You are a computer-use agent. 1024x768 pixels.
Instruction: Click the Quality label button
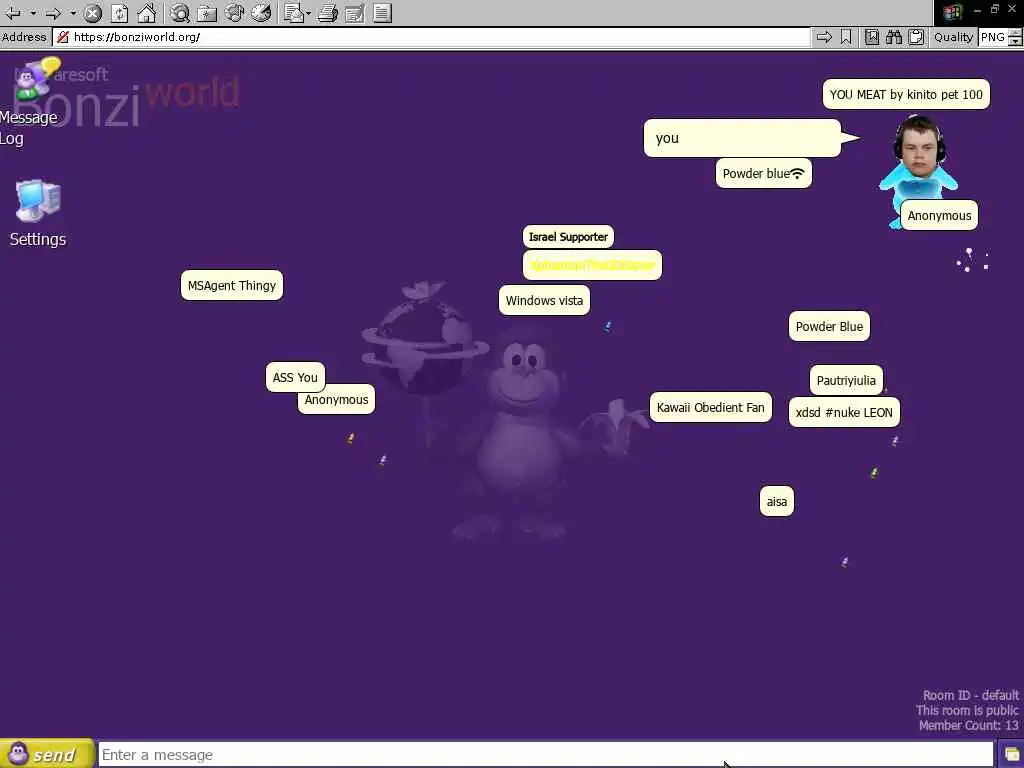coord(953,37)
